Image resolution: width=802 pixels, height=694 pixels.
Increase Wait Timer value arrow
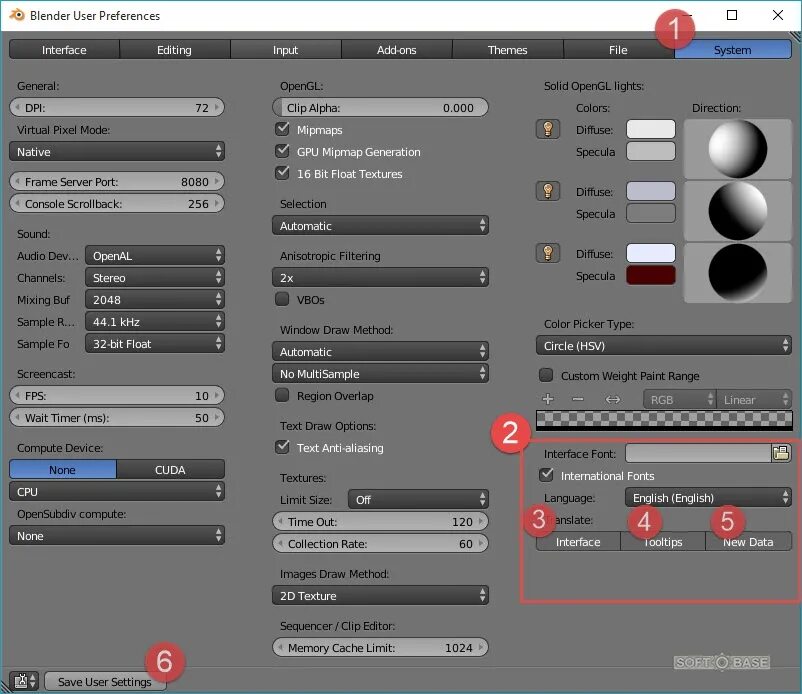[217, 417]
